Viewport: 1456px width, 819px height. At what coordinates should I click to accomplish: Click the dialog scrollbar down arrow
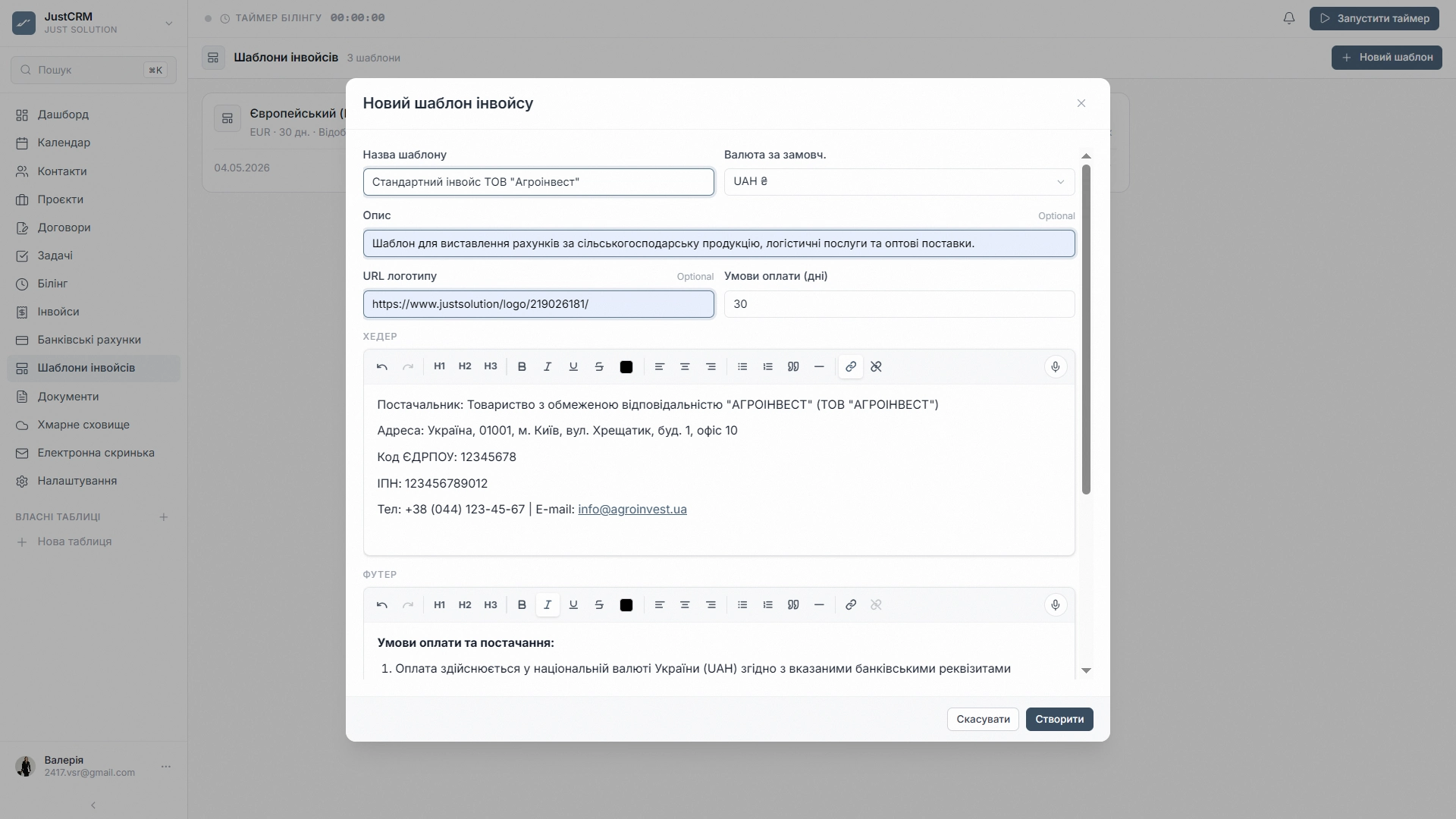click(x=1086, y=670)
